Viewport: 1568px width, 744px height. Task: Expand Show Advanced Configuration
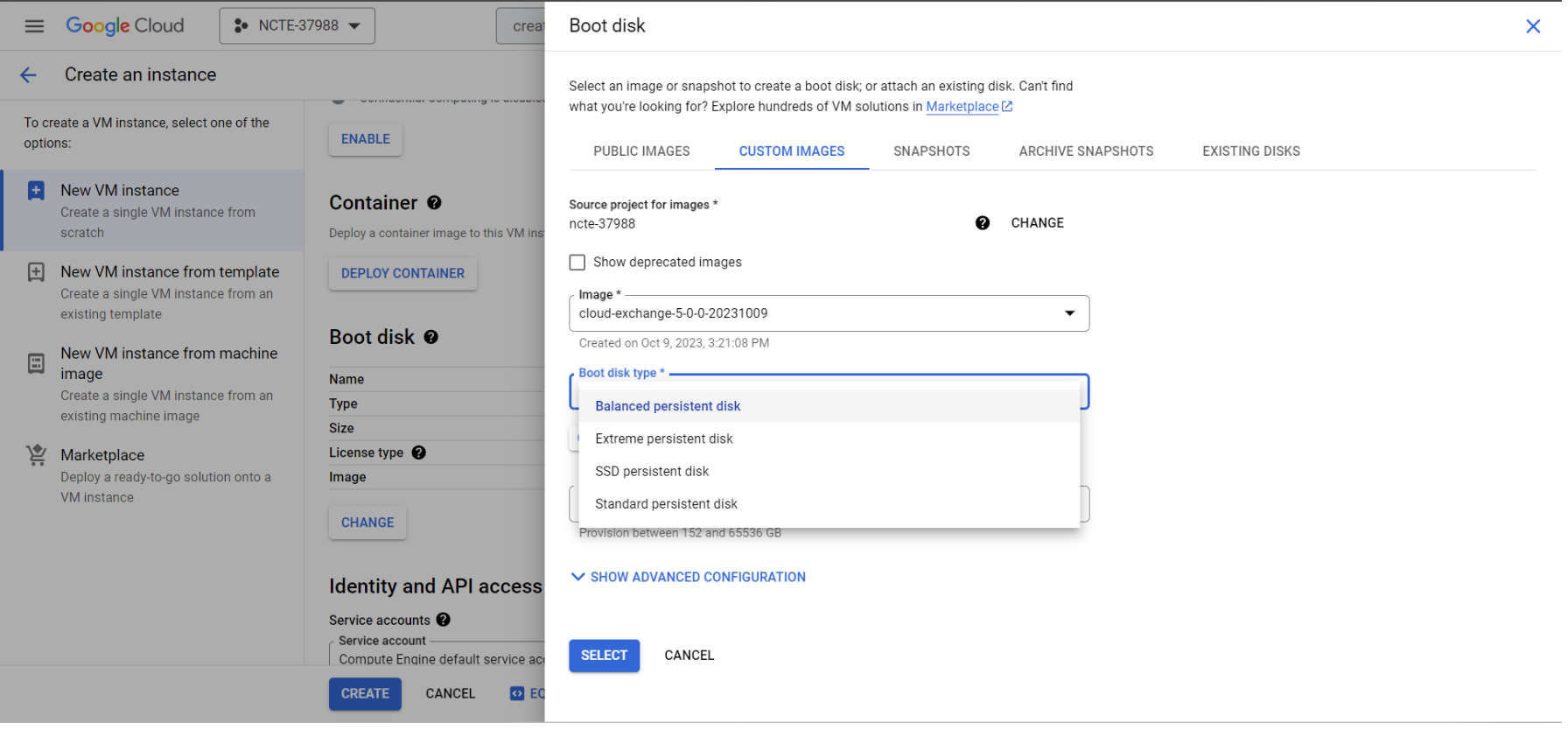click(x=688, y=578)
